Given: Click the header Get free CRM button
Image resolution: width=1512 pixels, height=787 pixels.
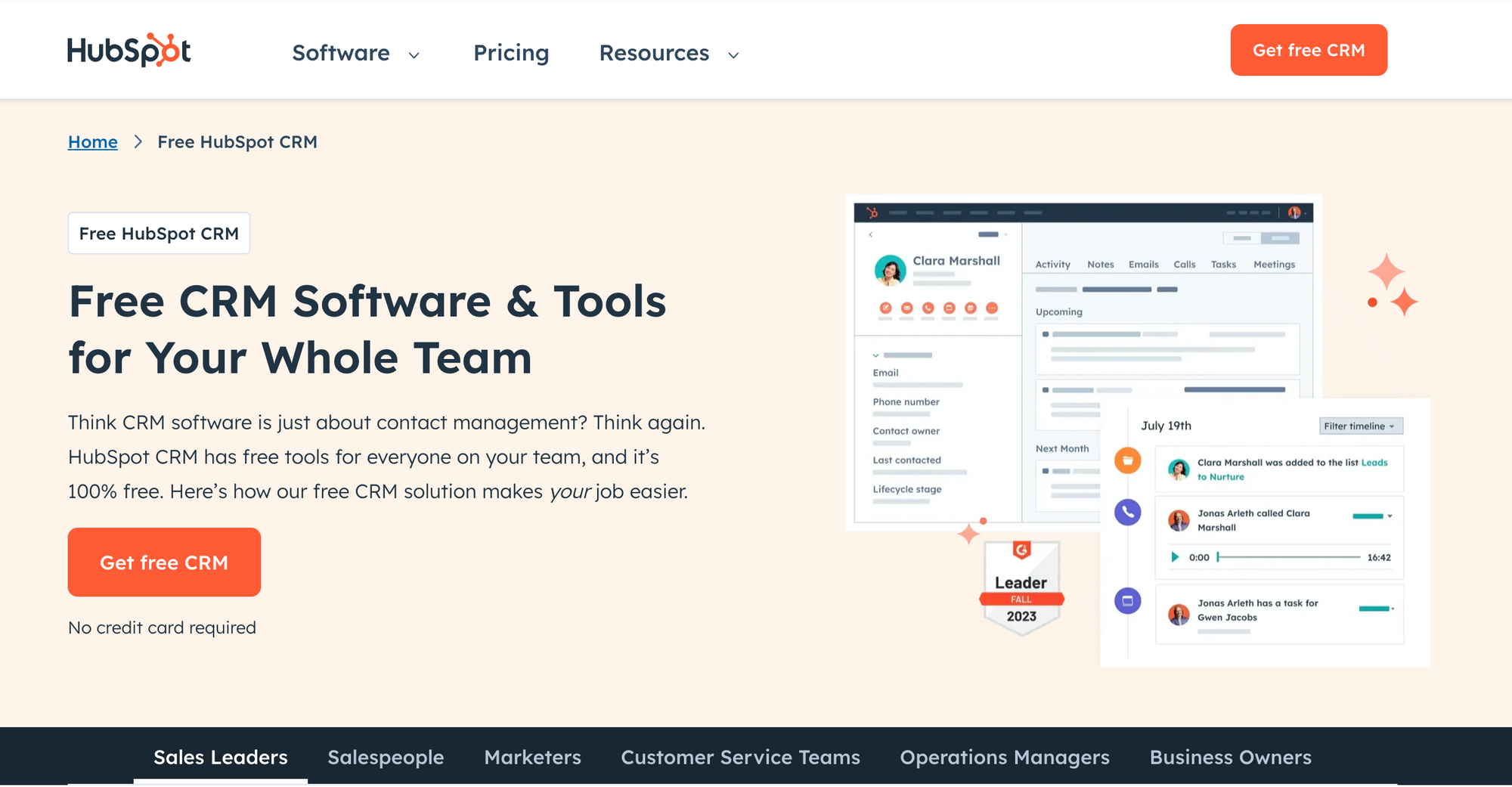Looking at the screenshot, I should click(1309, 50).
